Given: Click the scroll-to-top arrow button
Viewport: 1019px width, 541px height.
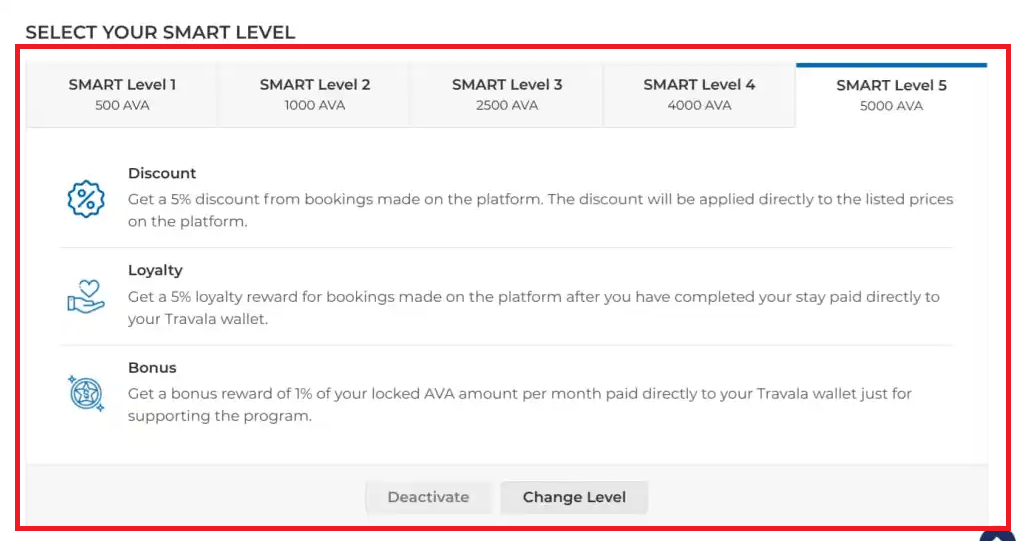Looking at the screenshot, I should 998,536.
